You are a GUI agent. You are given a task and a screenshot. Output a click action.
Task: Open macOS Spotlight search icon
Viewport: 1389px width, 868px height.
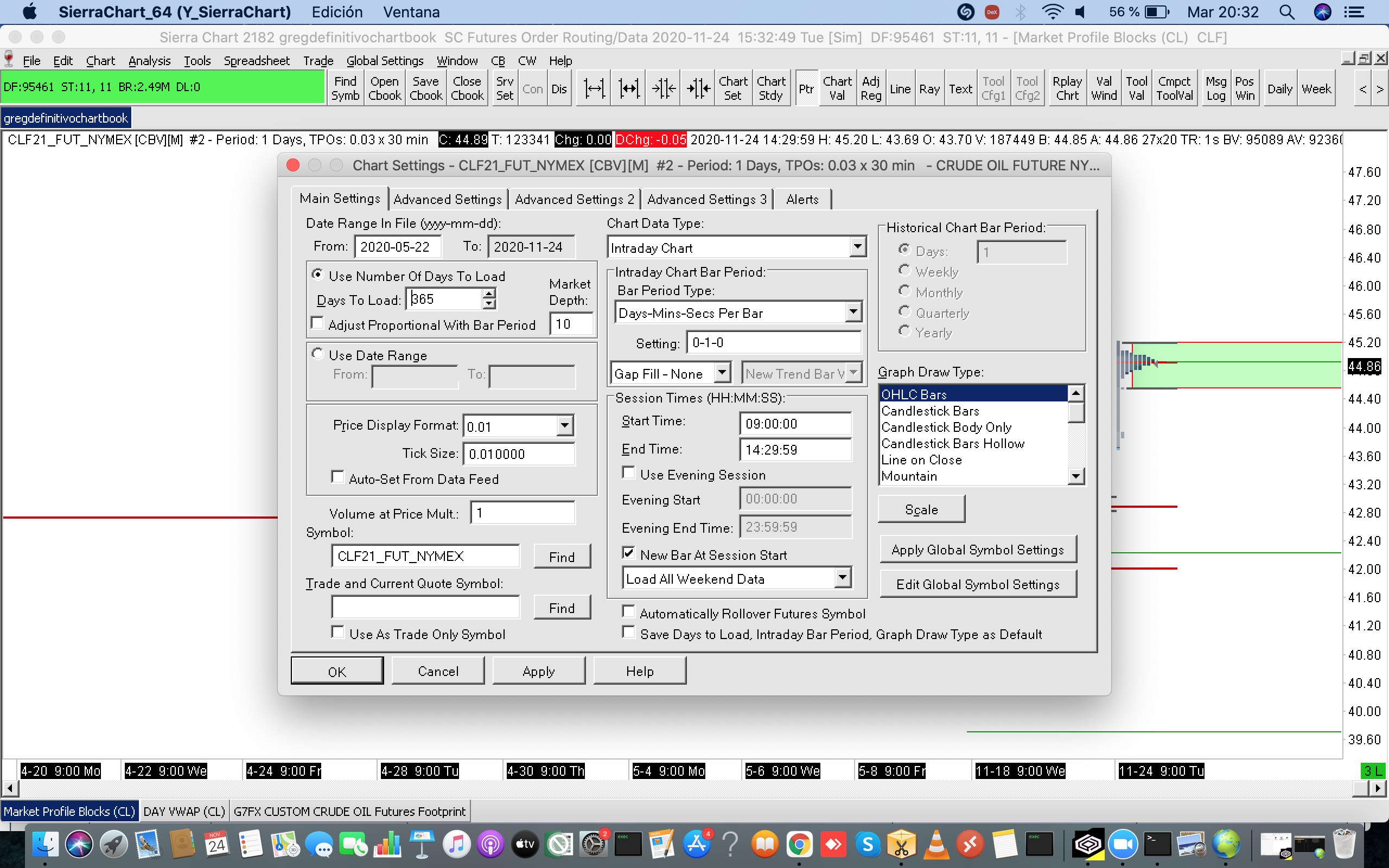coord(1287,12)
